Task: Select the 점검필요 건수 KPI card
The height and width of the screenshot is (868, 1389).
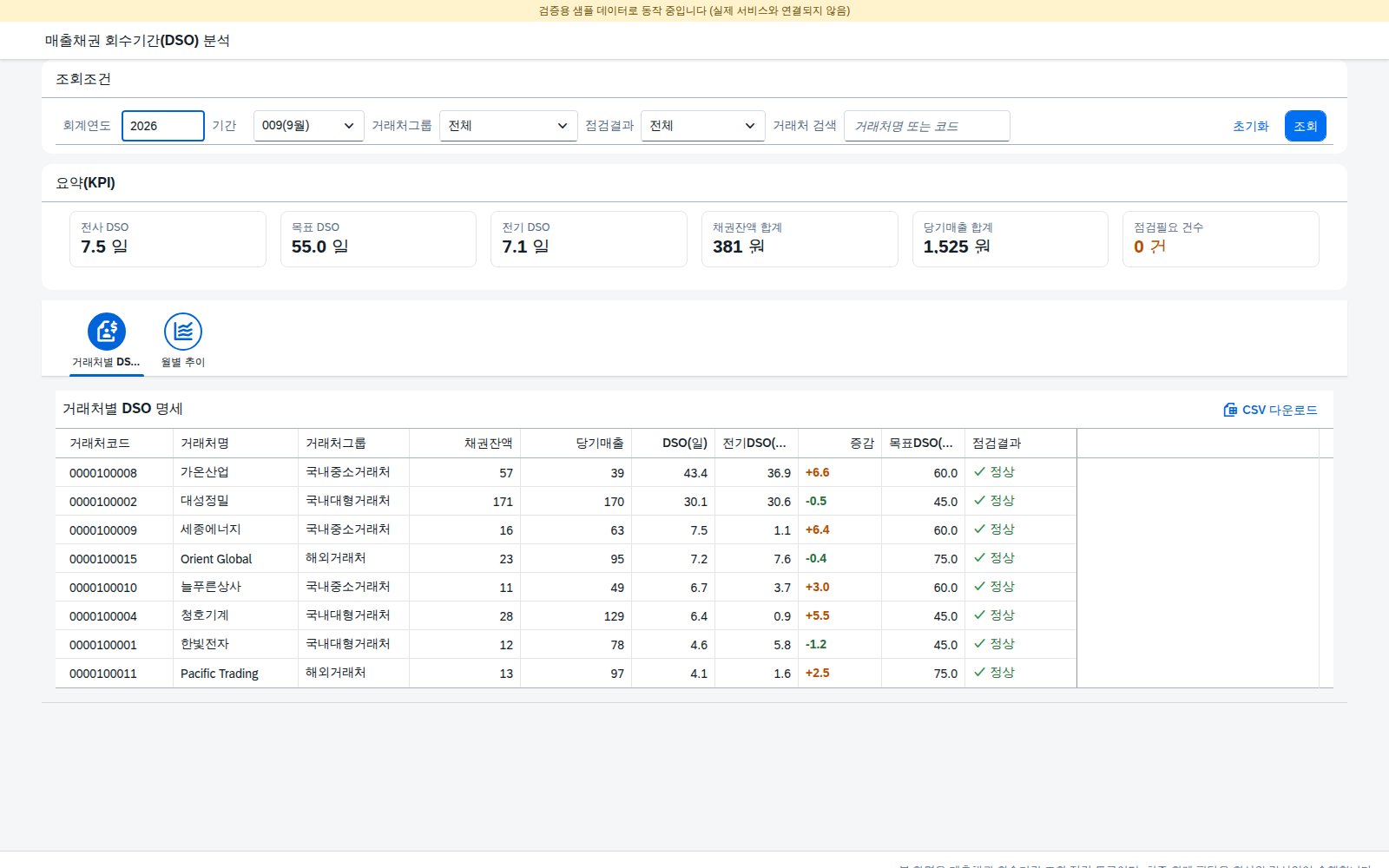Action: 1221,239
